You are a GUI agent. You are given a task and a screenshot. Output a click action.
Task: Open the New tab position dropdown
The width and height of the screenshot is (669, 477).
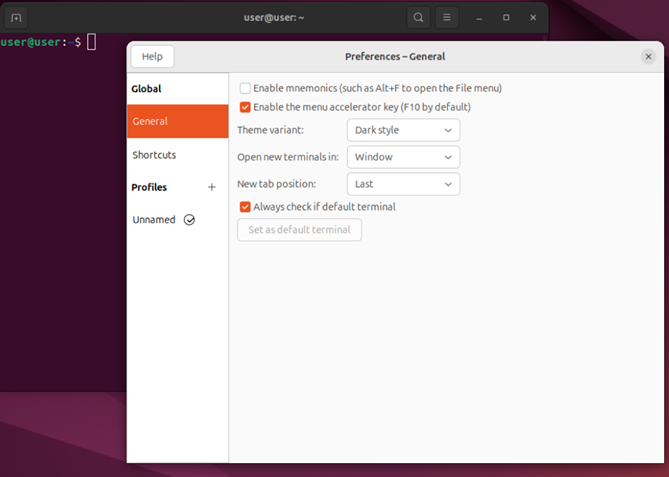[x=404, y=184]
